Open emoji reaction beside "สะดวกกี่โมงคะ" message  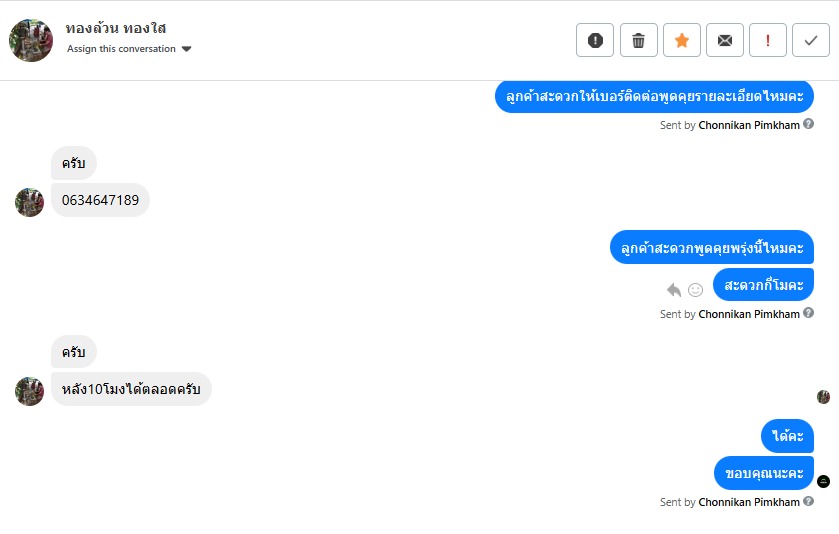click(695, 290)
